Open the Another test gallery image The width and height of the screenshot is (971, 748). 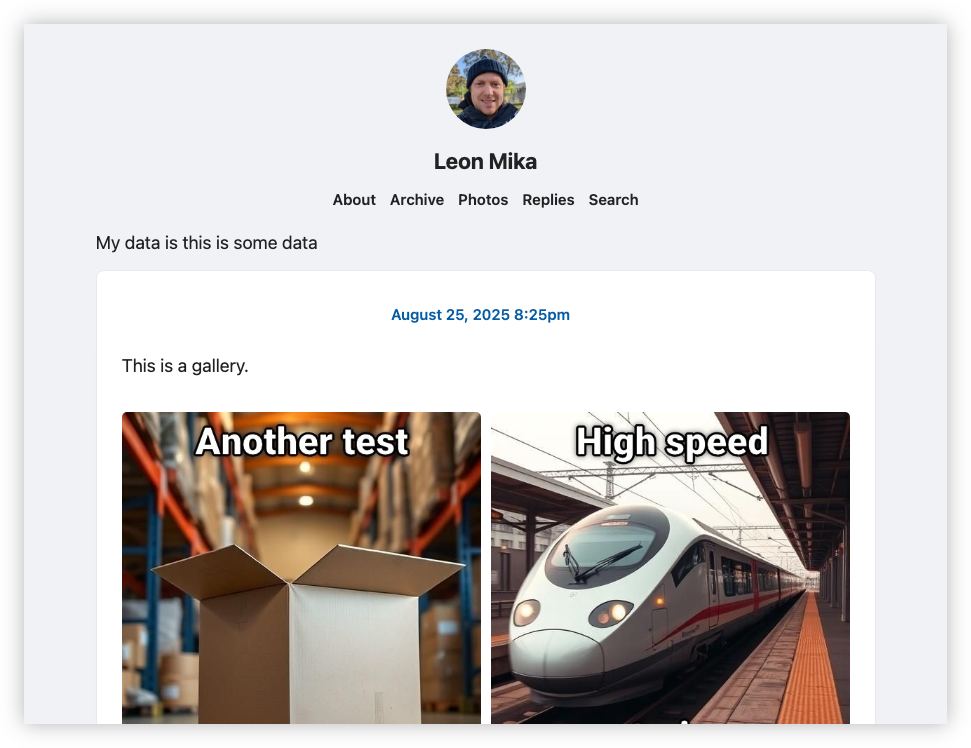(302, 568)
